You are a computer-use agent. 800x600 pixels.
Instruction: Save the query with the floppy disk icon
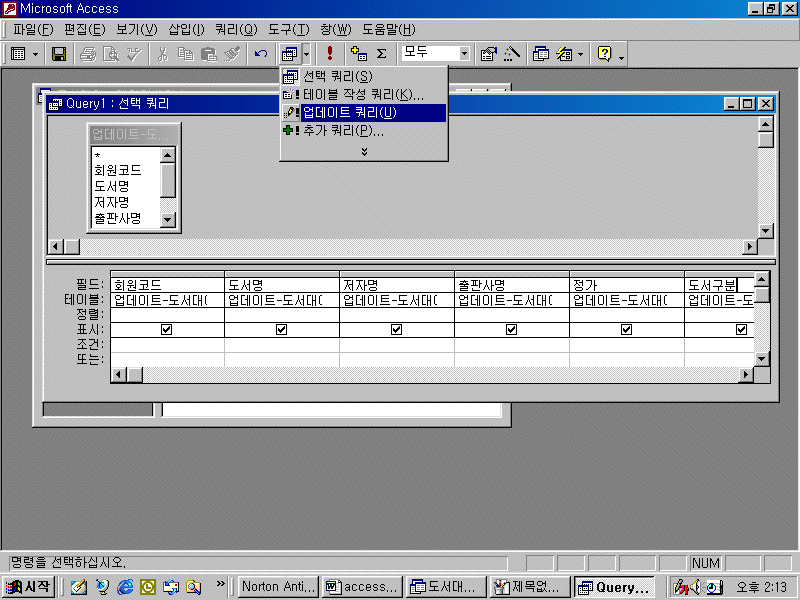(59, 54)
